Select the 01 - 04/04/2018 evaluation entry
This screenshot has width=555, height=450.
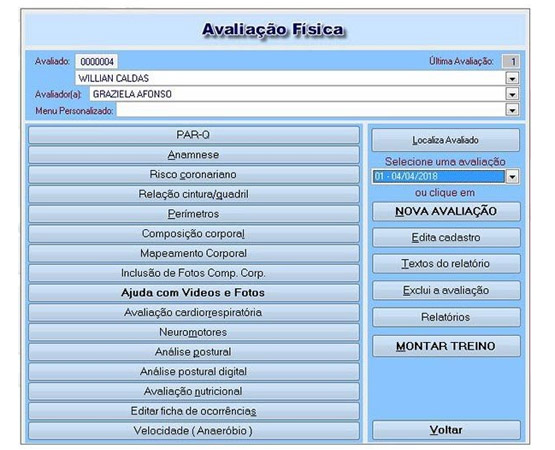click(439, 176)
